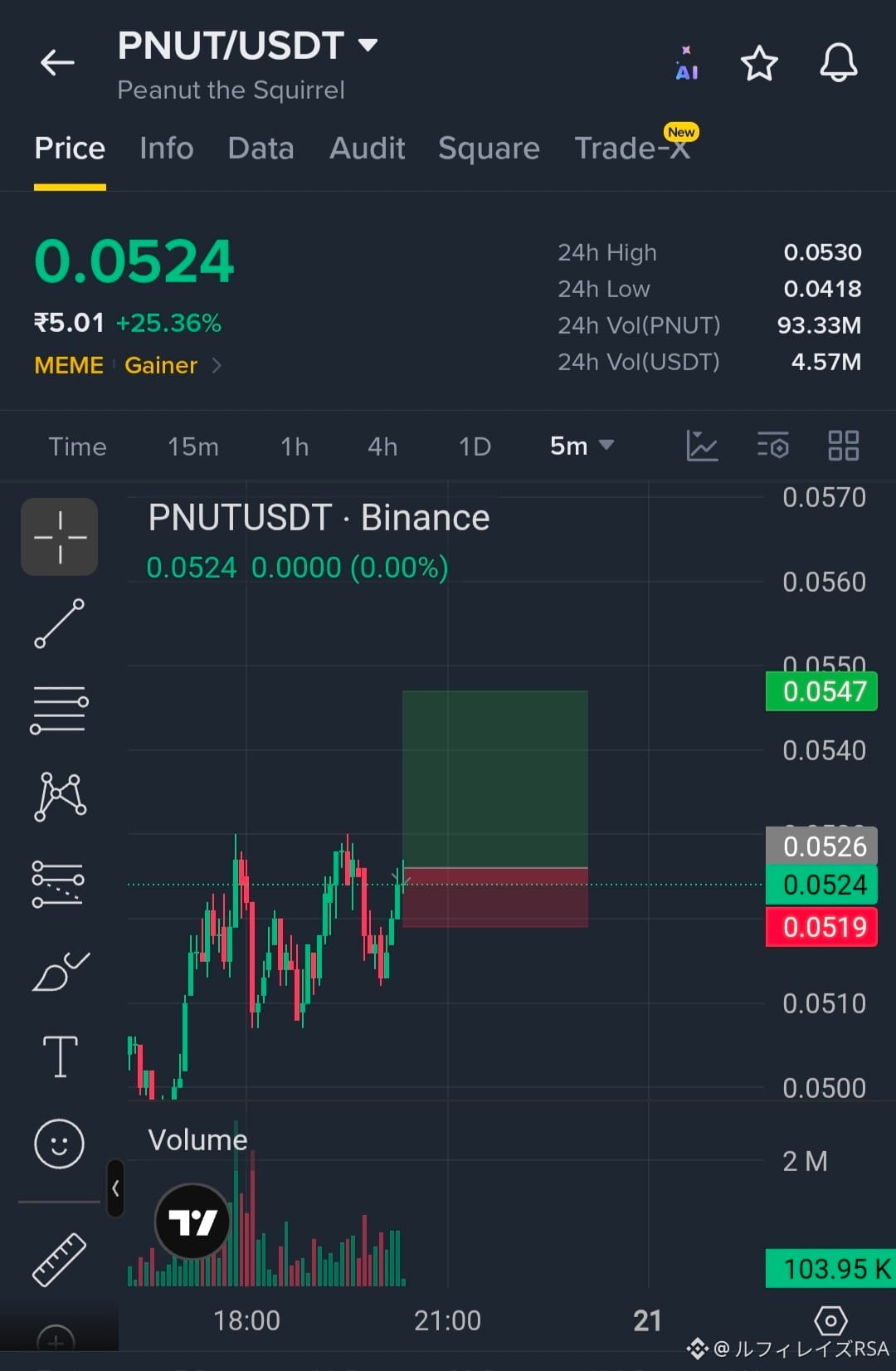Go back using the arrow icon
The width and height of the screenshot is (896, 1371).
(x=57, y=62)
